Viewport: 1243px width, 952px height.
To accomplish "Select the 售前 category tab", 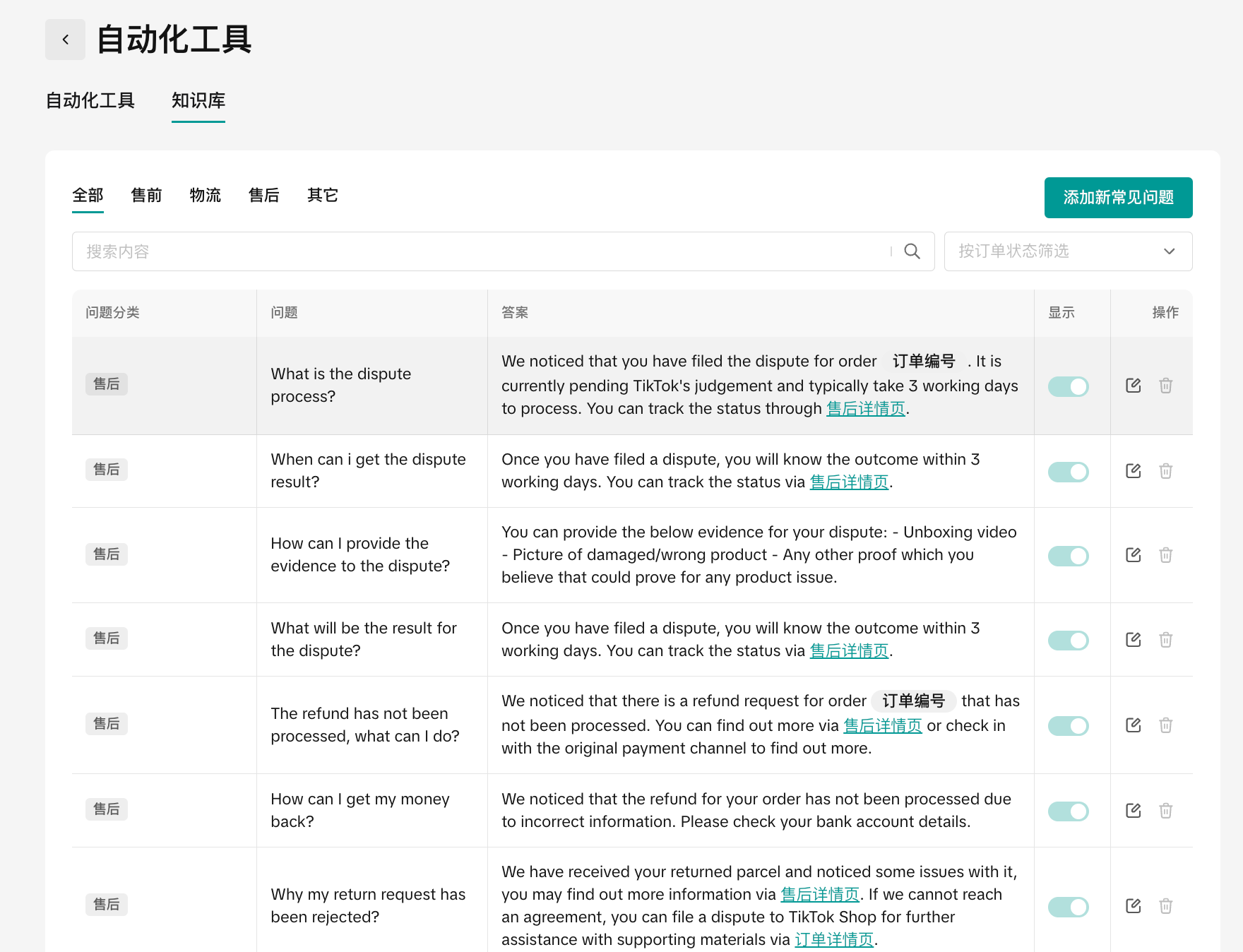I will coord(146,196).
